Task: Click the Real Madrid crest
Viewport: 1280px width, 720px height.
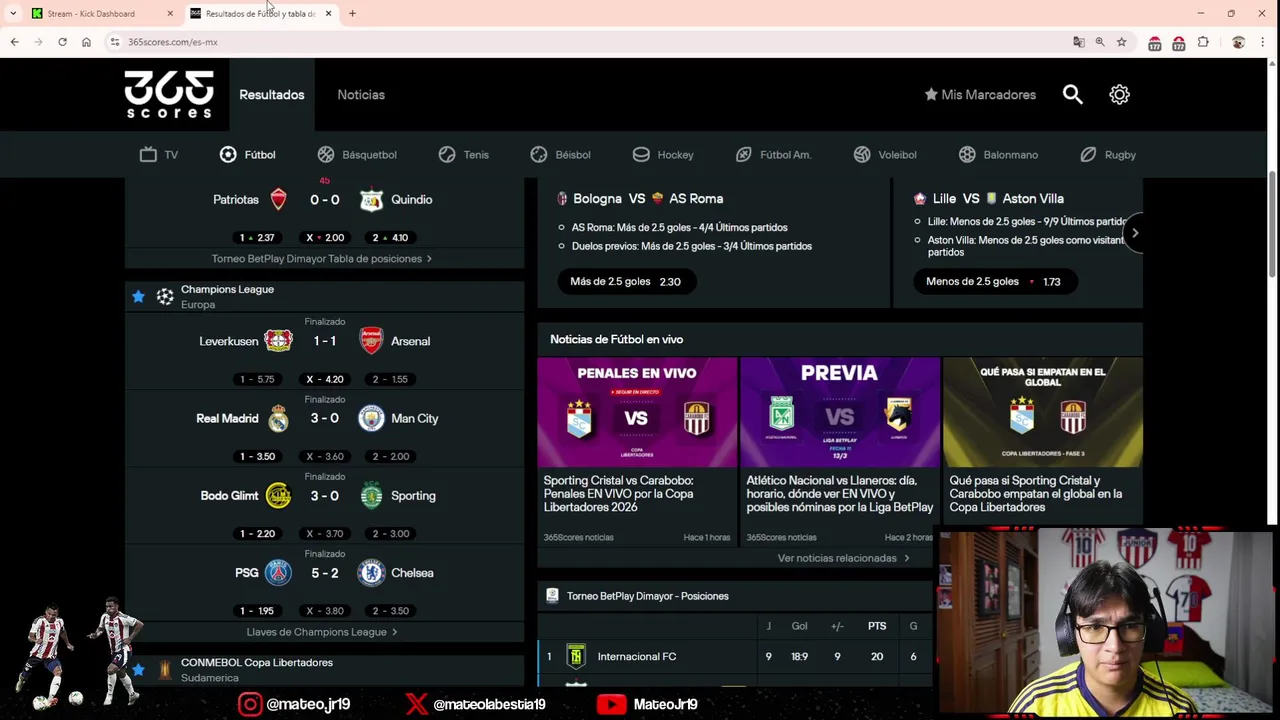Action: point(278,418)
